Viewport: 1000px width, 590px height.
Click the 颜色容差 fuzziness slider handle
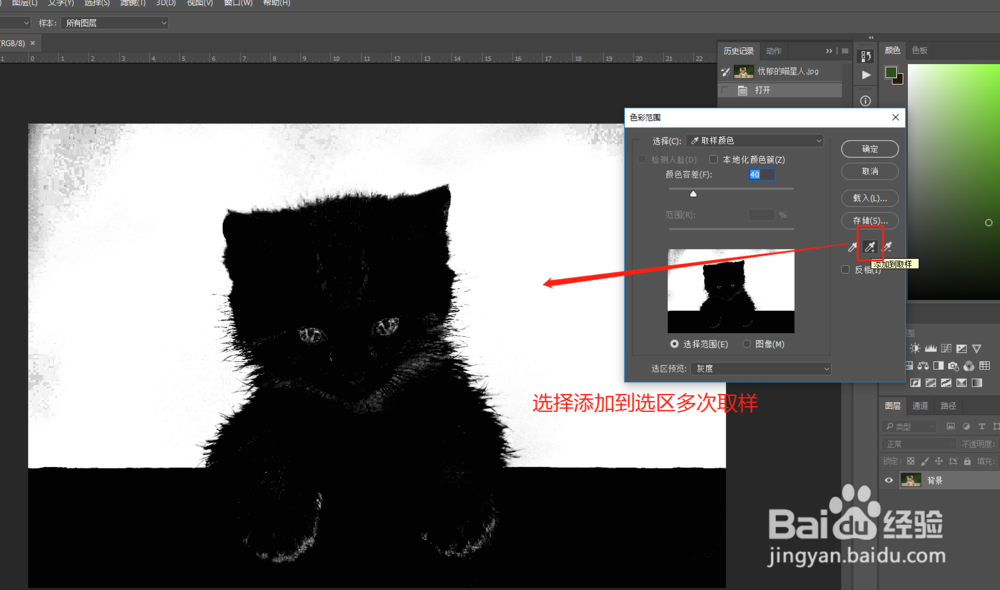pos(693,194)
